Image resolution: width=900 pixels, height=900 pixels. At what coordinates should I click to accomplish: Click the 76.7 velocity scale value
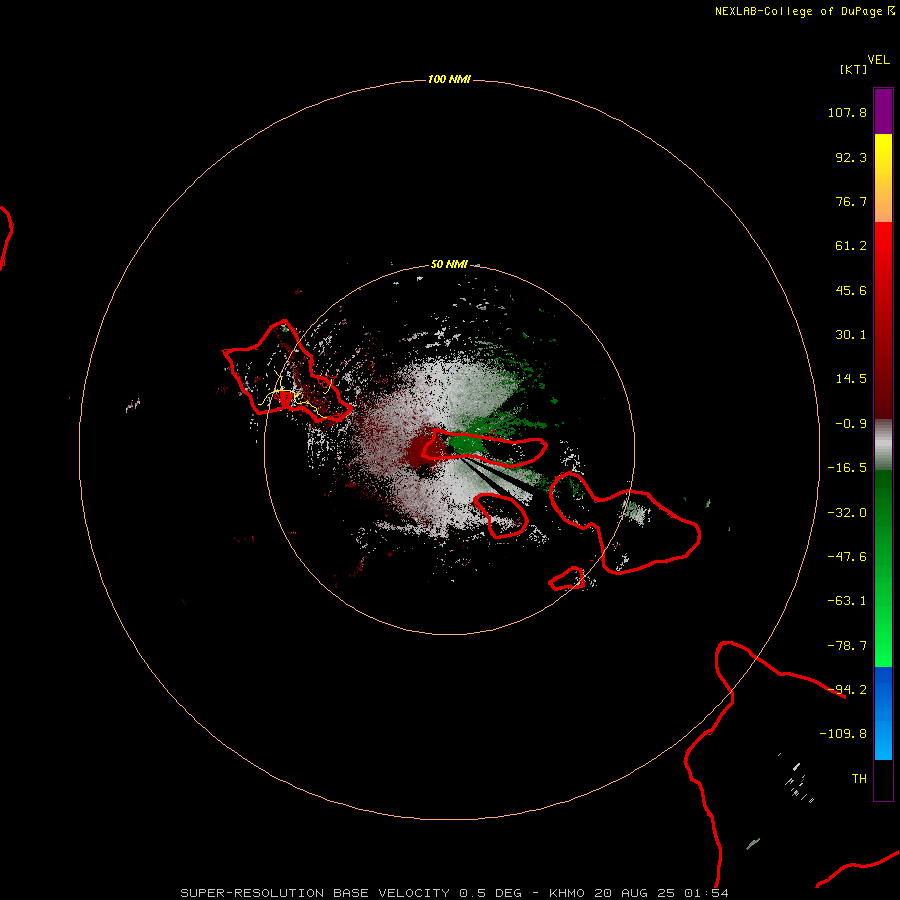coord(851,201)
